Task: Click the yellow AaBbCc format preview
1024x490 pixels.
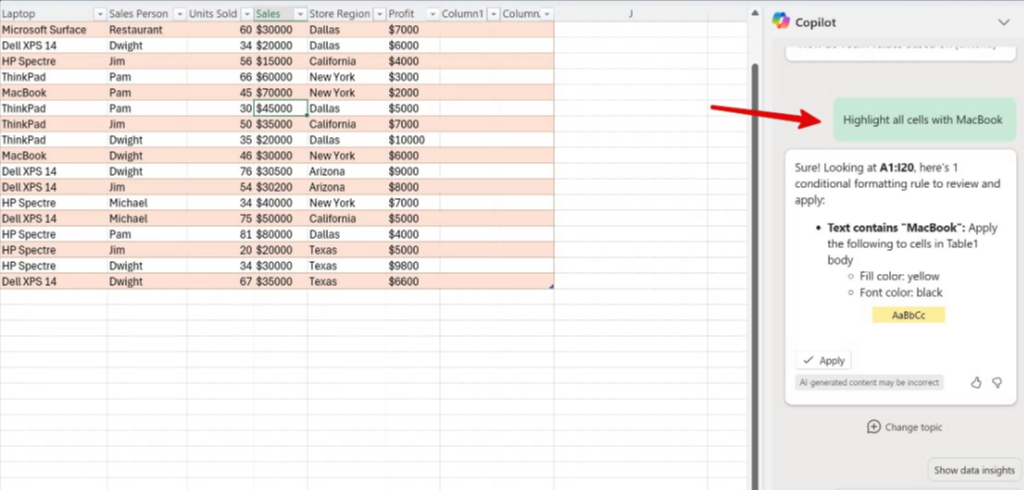Action: click(908, 315)
